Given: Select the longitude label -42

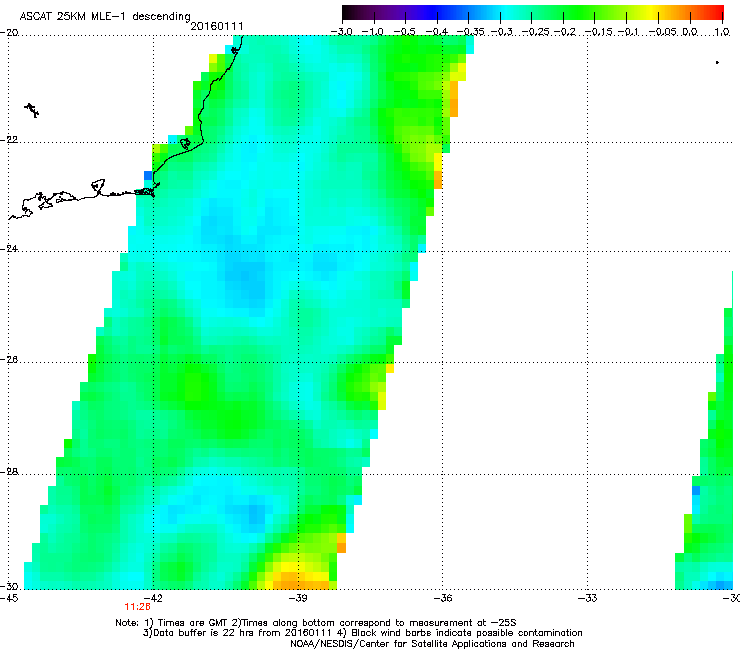Looking at the screenshot, I should pyautogui.click(x=153, y=599).
